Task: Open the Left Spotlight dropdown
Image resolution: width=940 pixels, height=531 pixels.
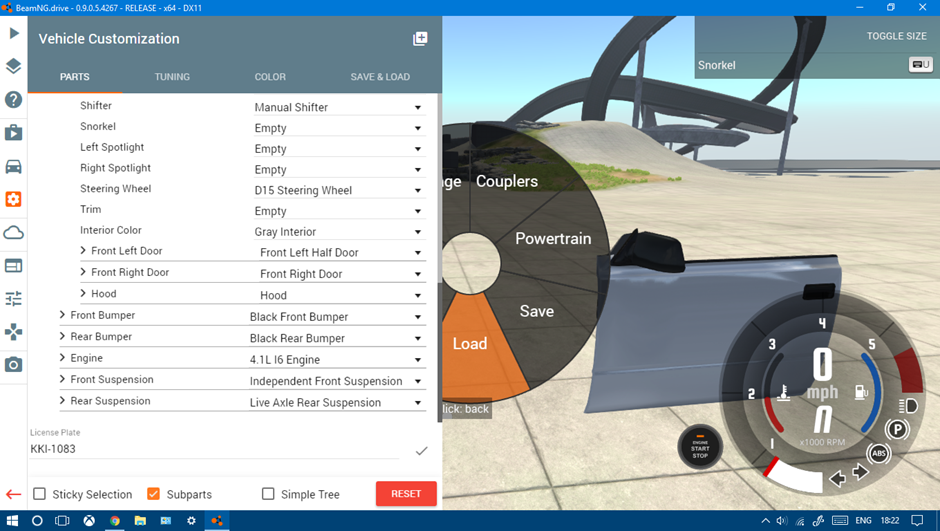Action: pos(339,149)
